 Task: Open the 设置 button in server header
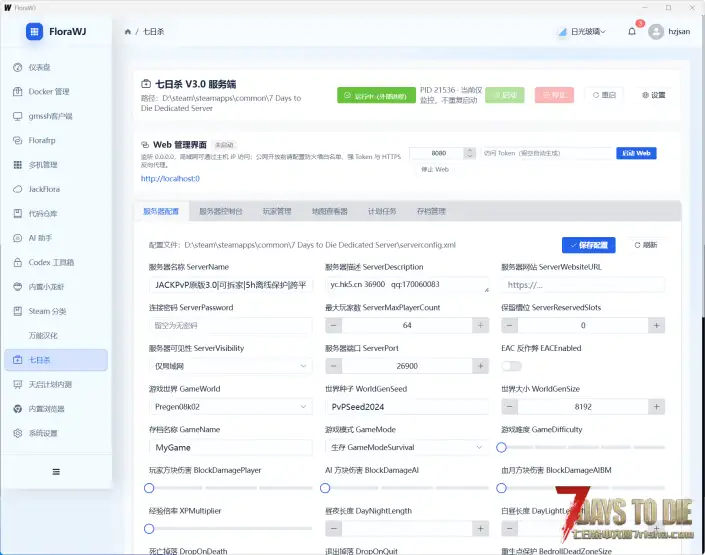tap(654, 95)
